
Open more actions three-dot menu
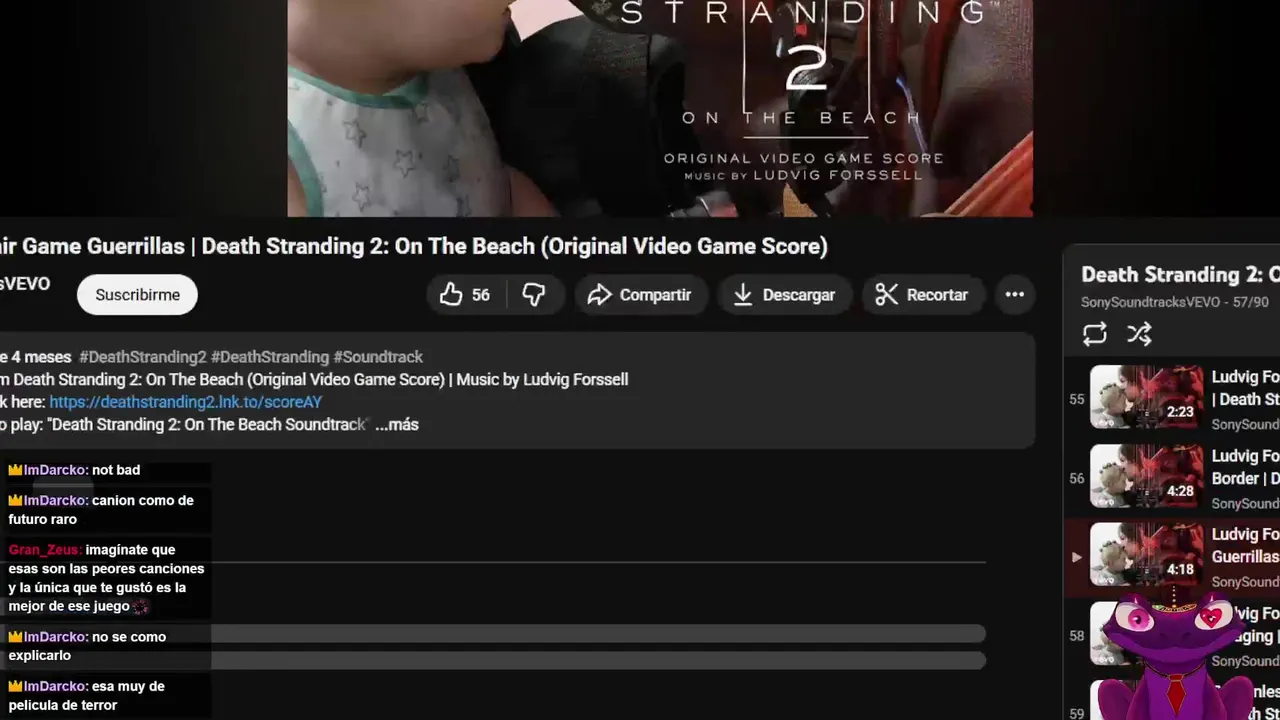coord(1014,295)
